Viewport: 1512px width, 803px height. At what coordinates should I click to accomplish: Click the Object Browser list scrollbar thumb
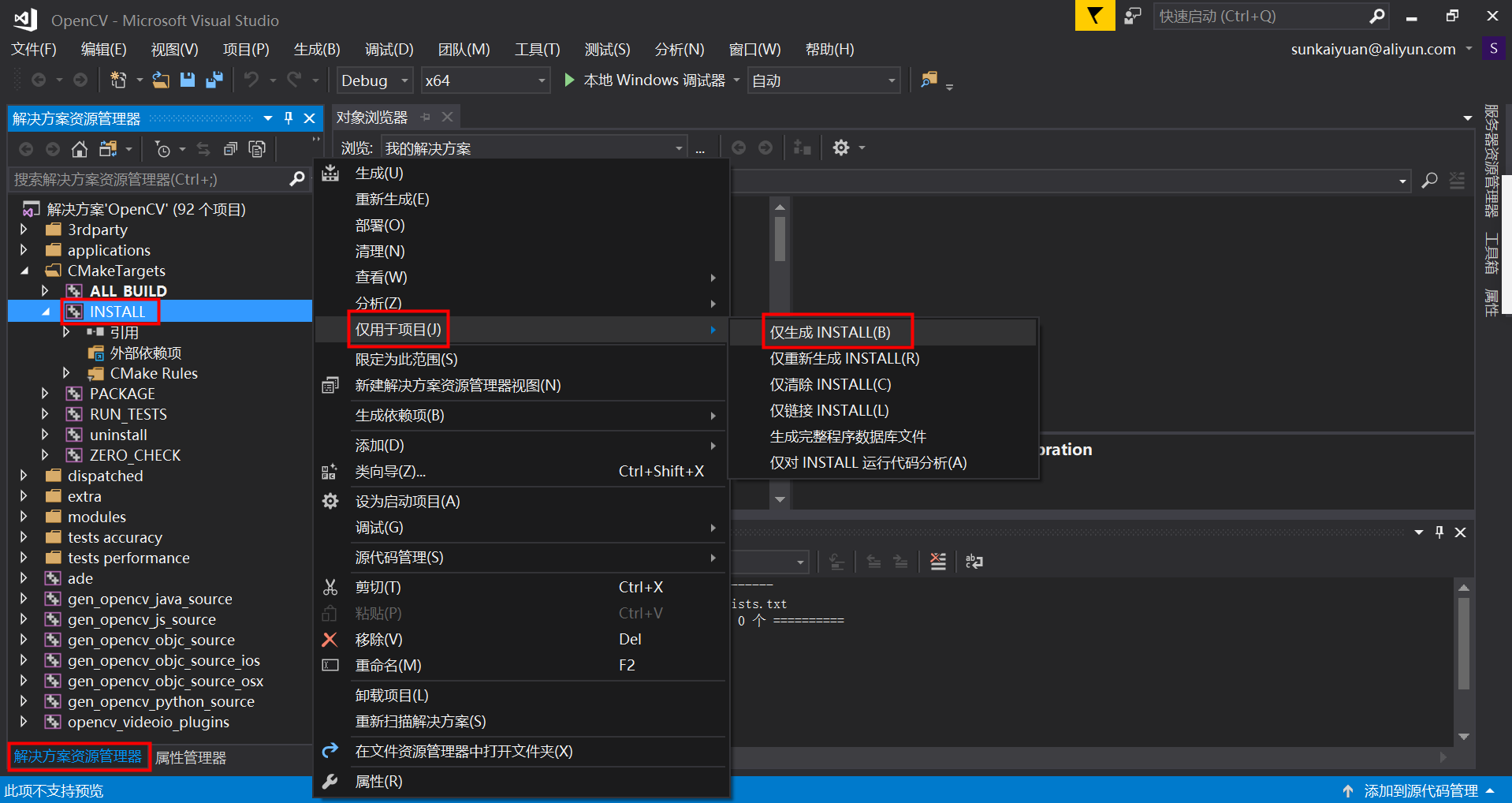coord(780,238)
